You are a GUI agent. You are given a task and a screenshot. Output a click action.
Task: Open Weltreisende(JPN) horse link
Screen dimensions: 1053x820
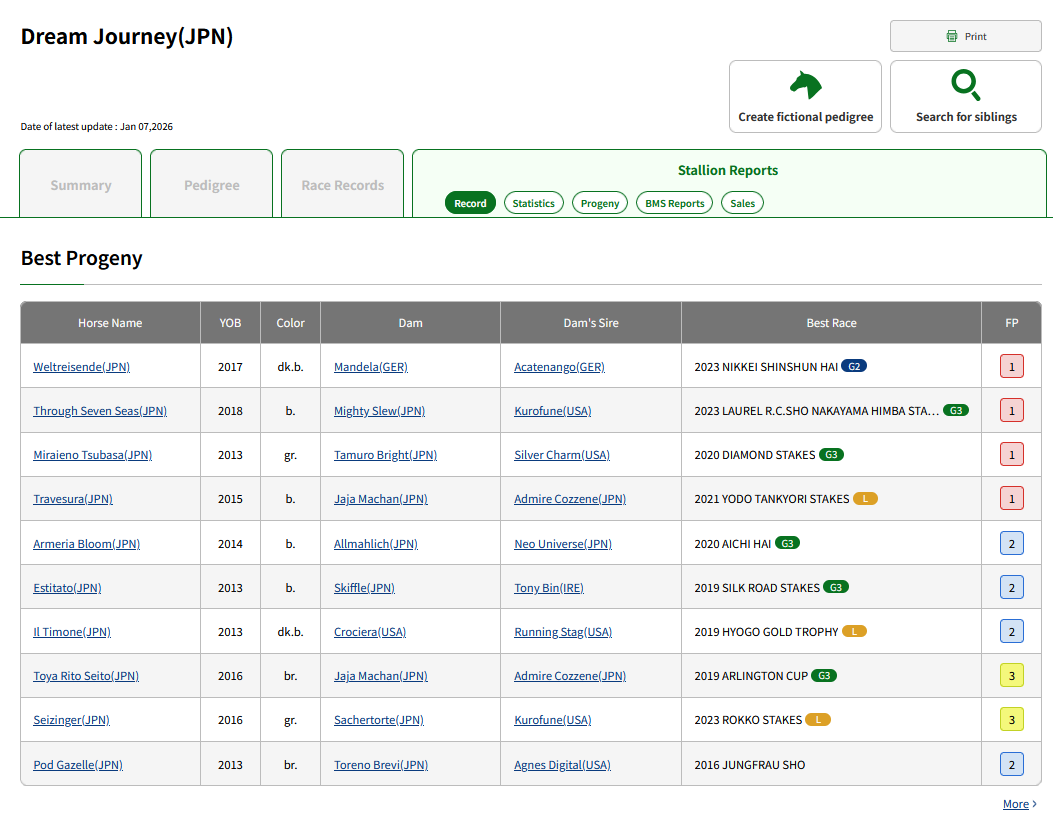(81, 367)
